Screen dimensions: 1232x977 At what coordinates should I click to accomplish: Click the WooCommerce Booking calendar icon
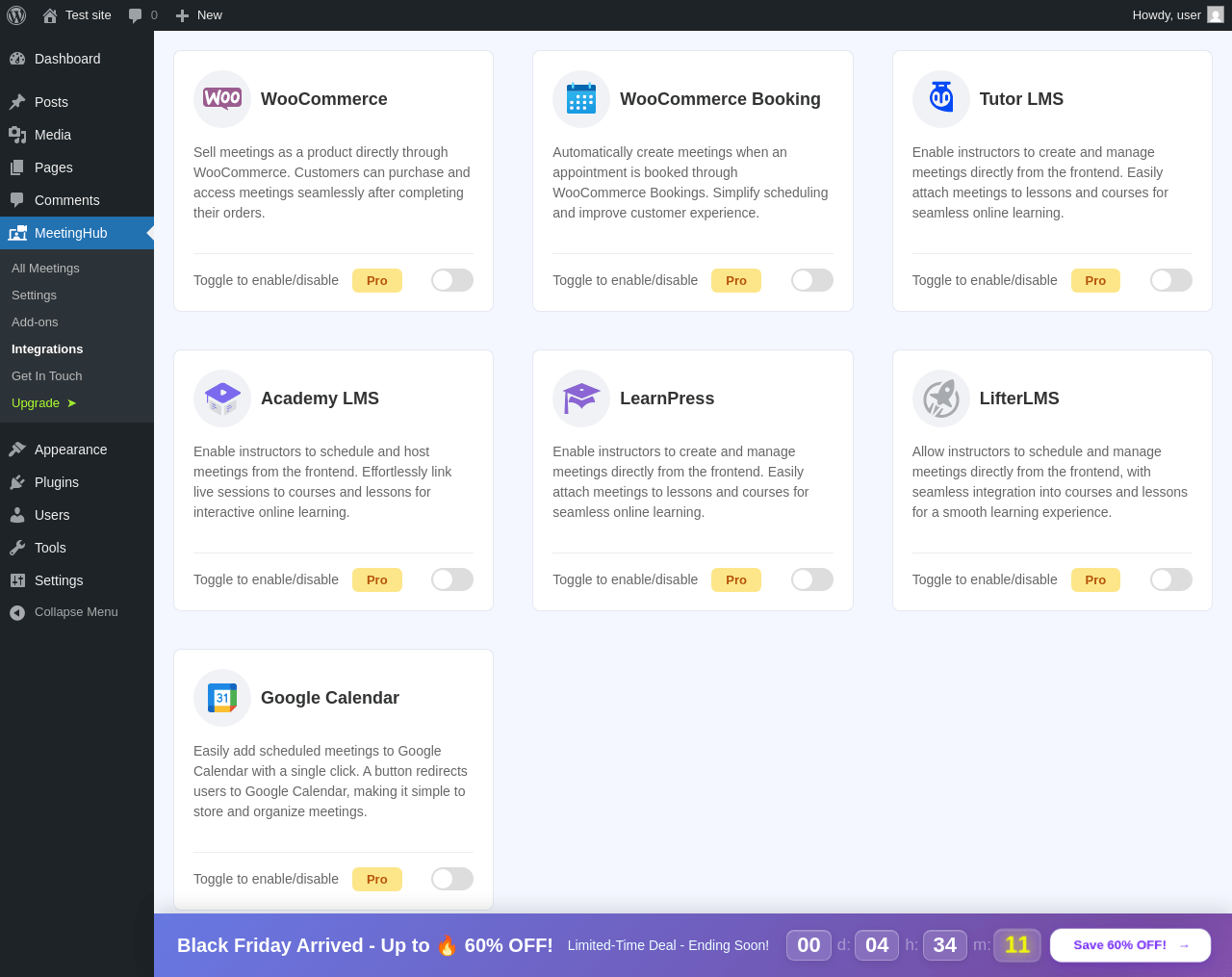[x=581, y=99]
